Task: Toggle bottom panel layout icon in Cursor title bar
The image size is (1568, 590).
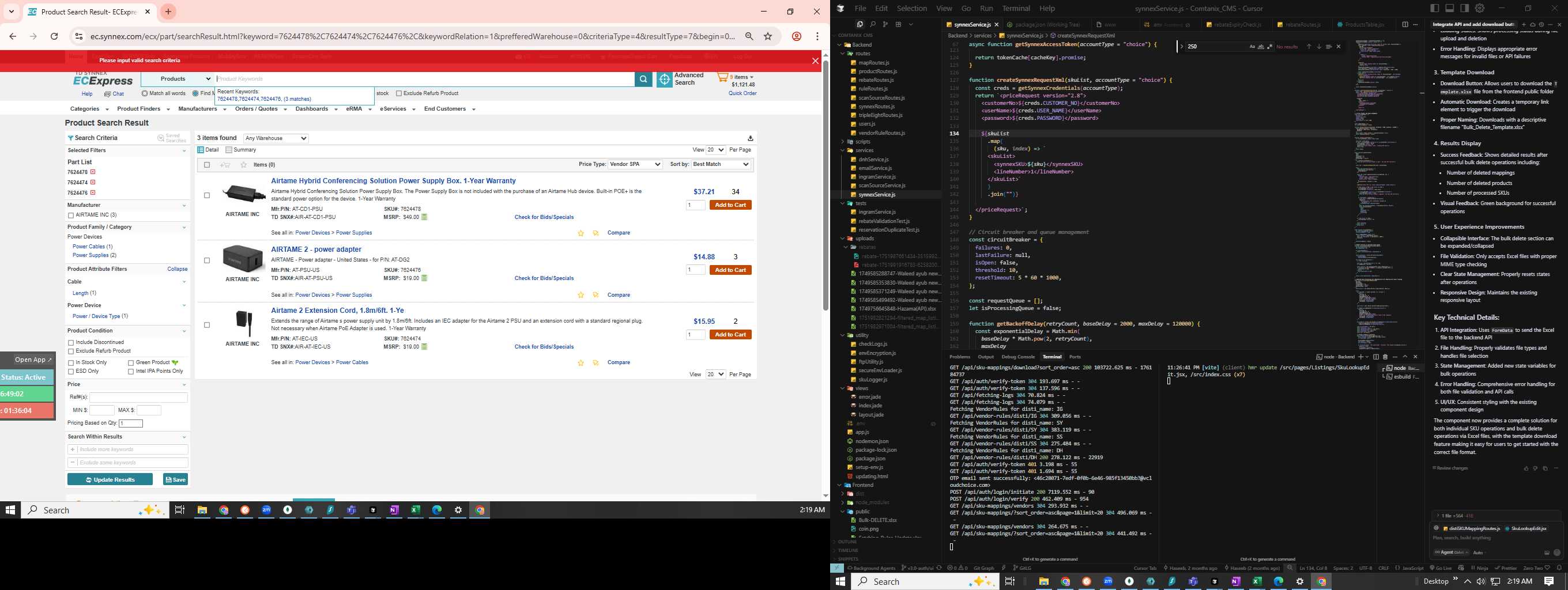Action: coord(1449,8)
